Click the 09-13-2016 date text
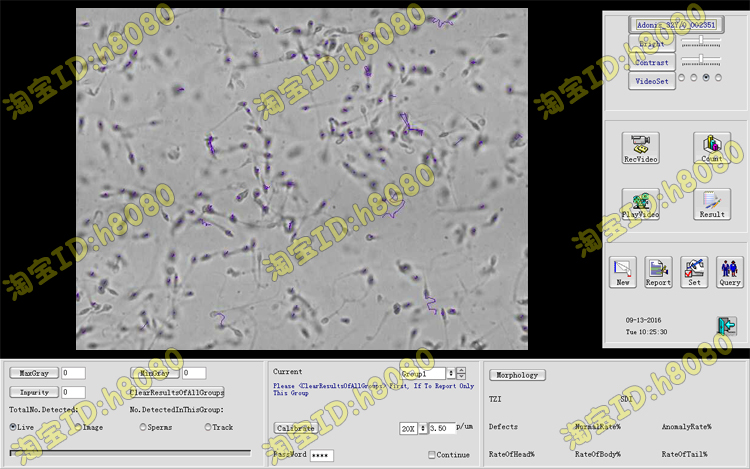The width and height of the screenshot is (750, 469). point(643,320)
